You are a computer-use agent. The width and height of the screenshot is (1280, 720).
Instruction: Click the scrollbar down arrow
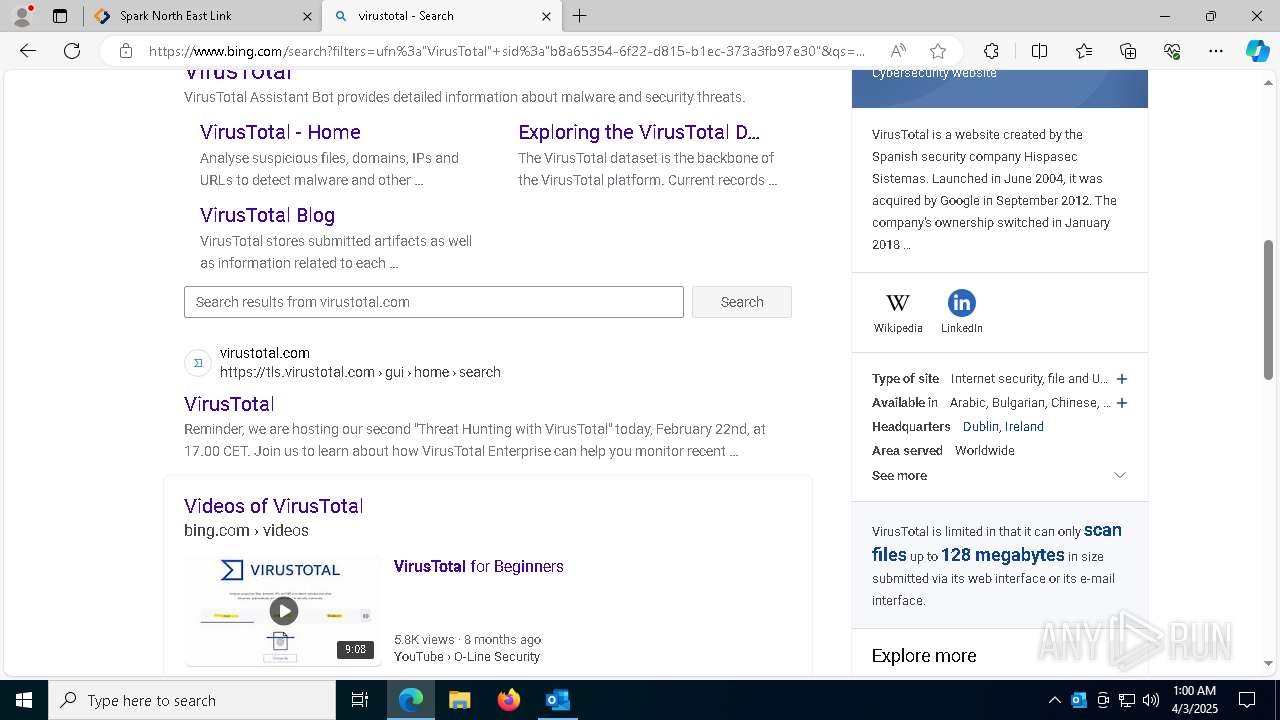(1269, 663)
